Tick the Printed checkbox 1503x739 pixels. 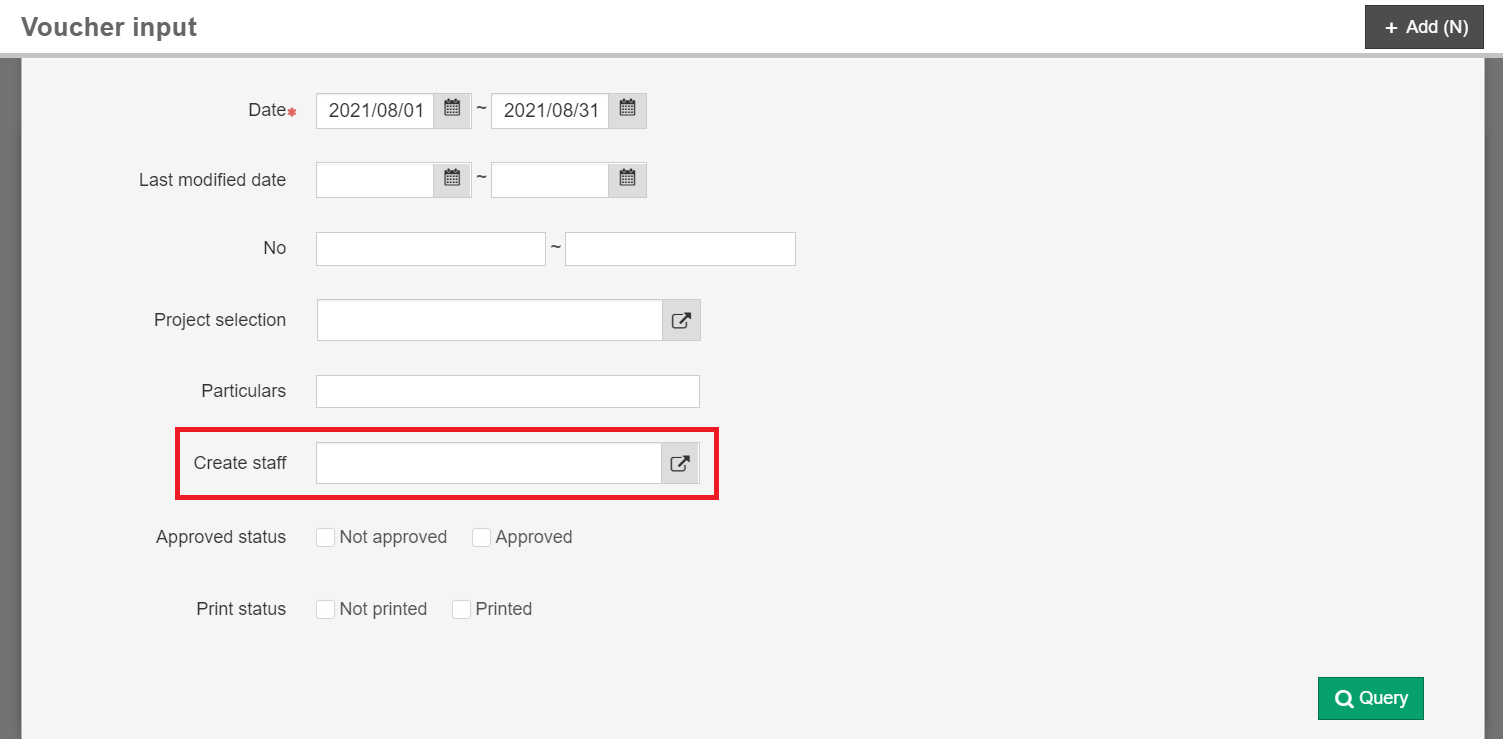461,610
